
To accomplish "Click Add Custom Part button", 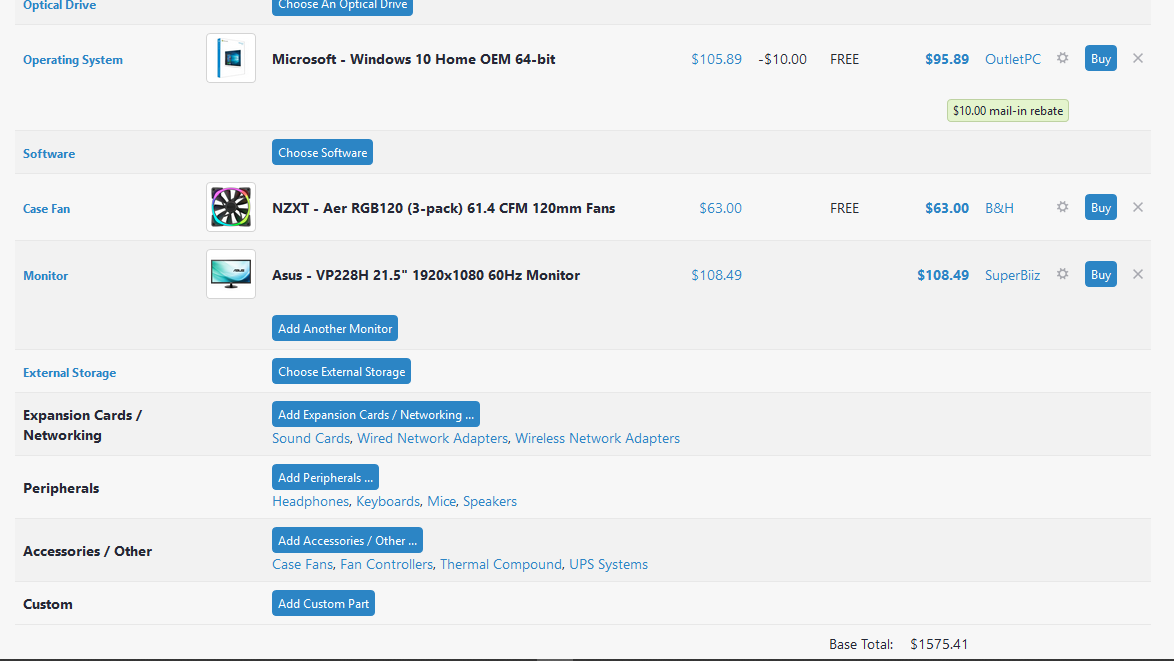I will pos(323,603).
